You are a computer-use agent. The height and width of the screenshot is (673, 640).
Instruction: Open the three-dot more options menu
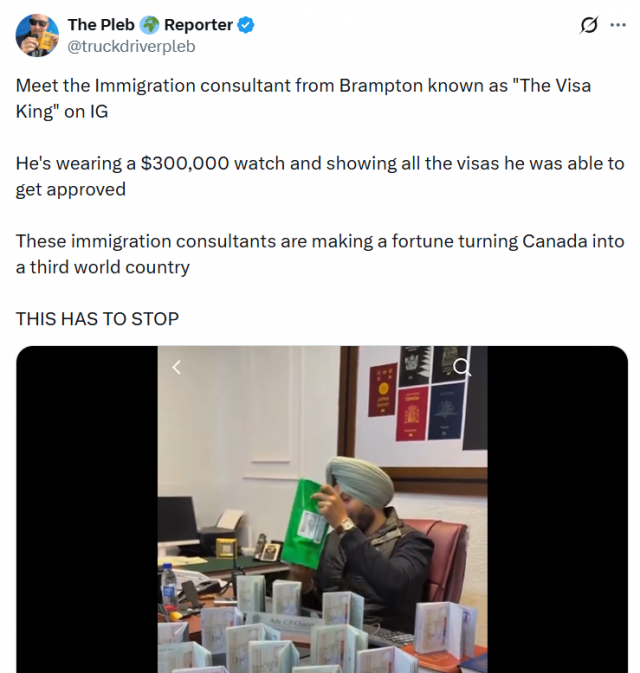tap(618, 25)
